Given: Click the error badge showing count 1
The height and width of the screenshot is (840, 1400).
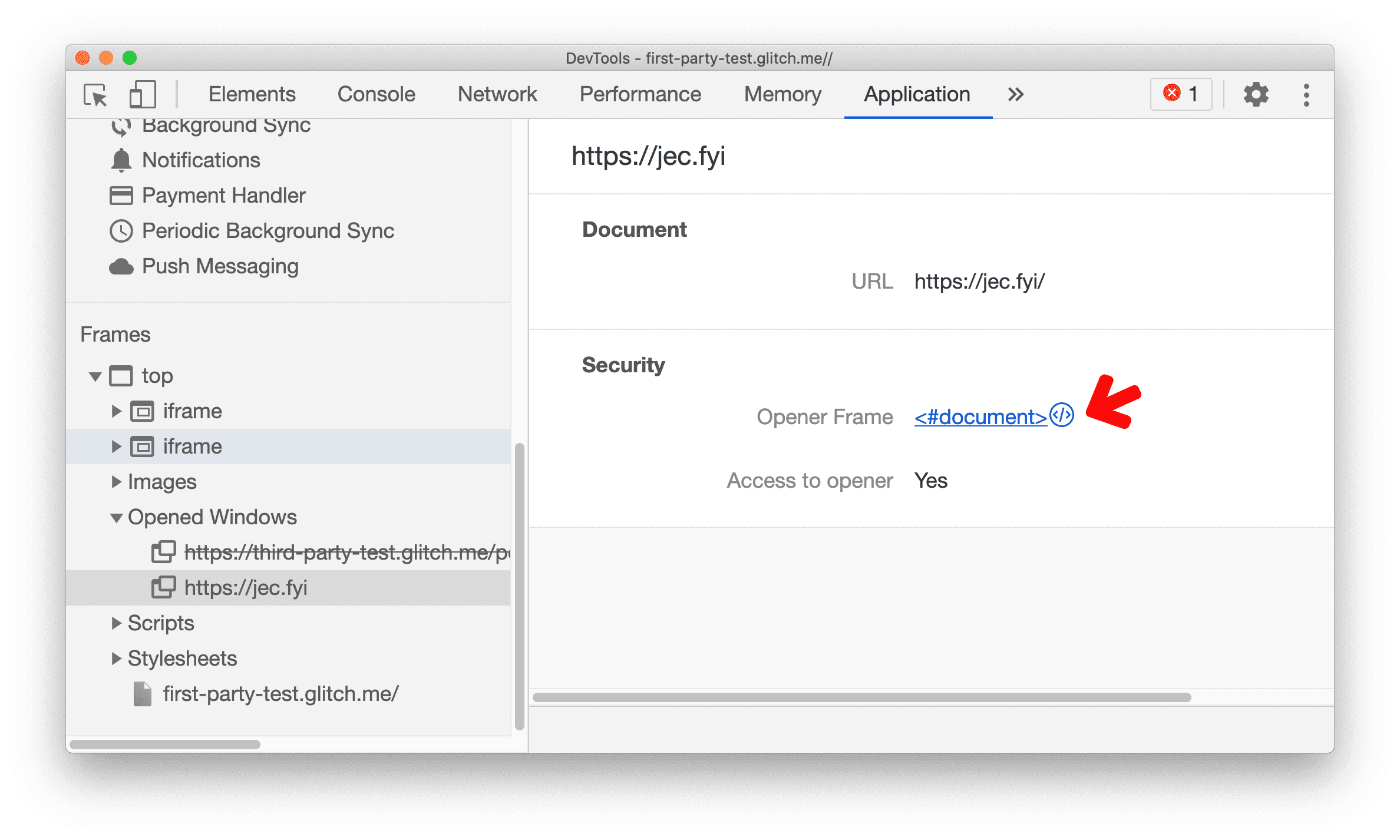Looking at the screenshot, I should (1181, 94).
